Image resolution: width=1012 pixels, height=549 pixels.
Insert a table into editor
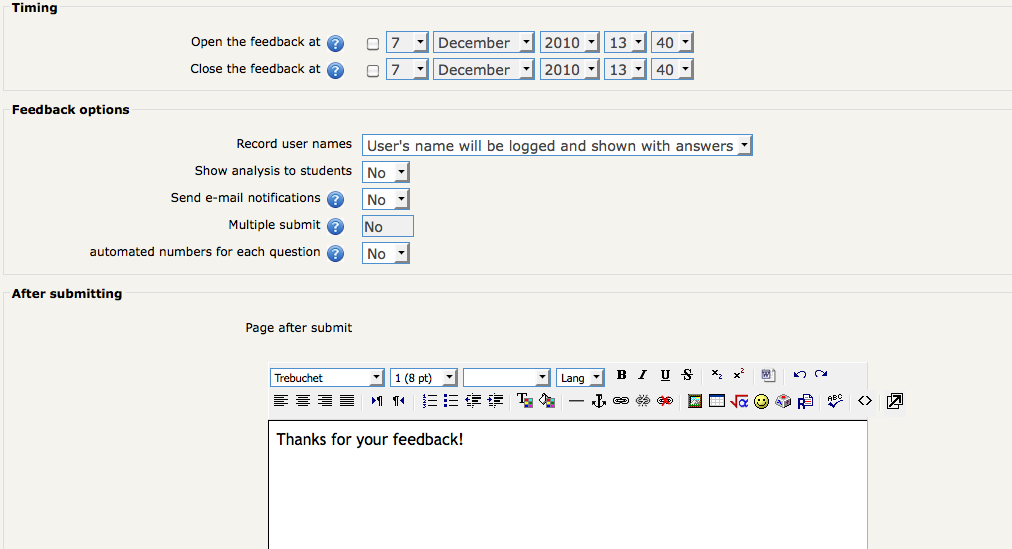point(716,401)
